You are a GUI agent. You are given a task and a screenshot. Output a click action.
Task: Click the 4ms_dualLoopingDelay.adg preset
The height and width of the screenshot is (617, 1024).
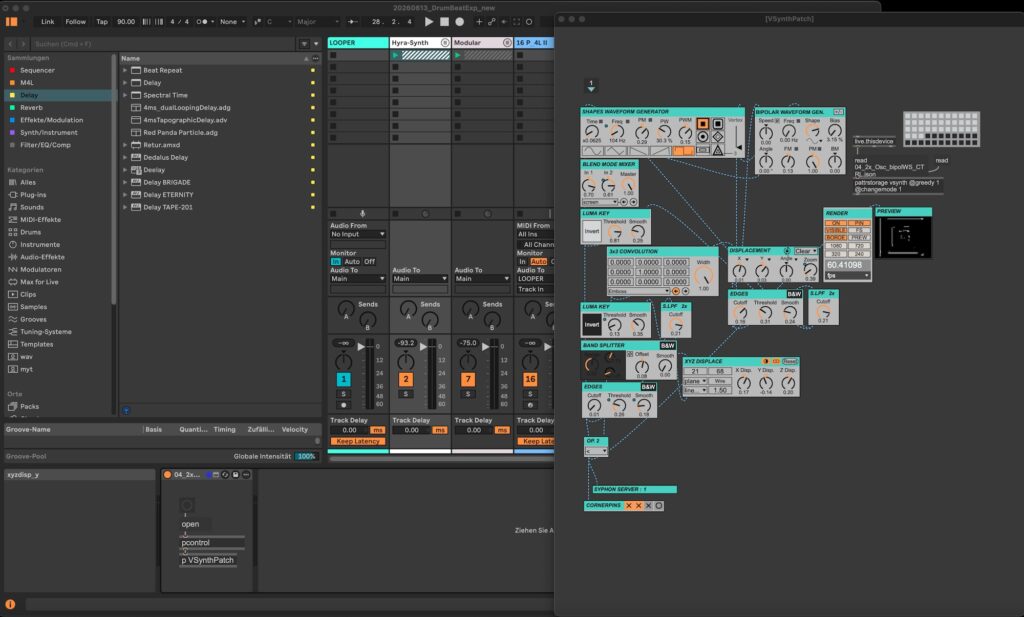tap(186, 108)
